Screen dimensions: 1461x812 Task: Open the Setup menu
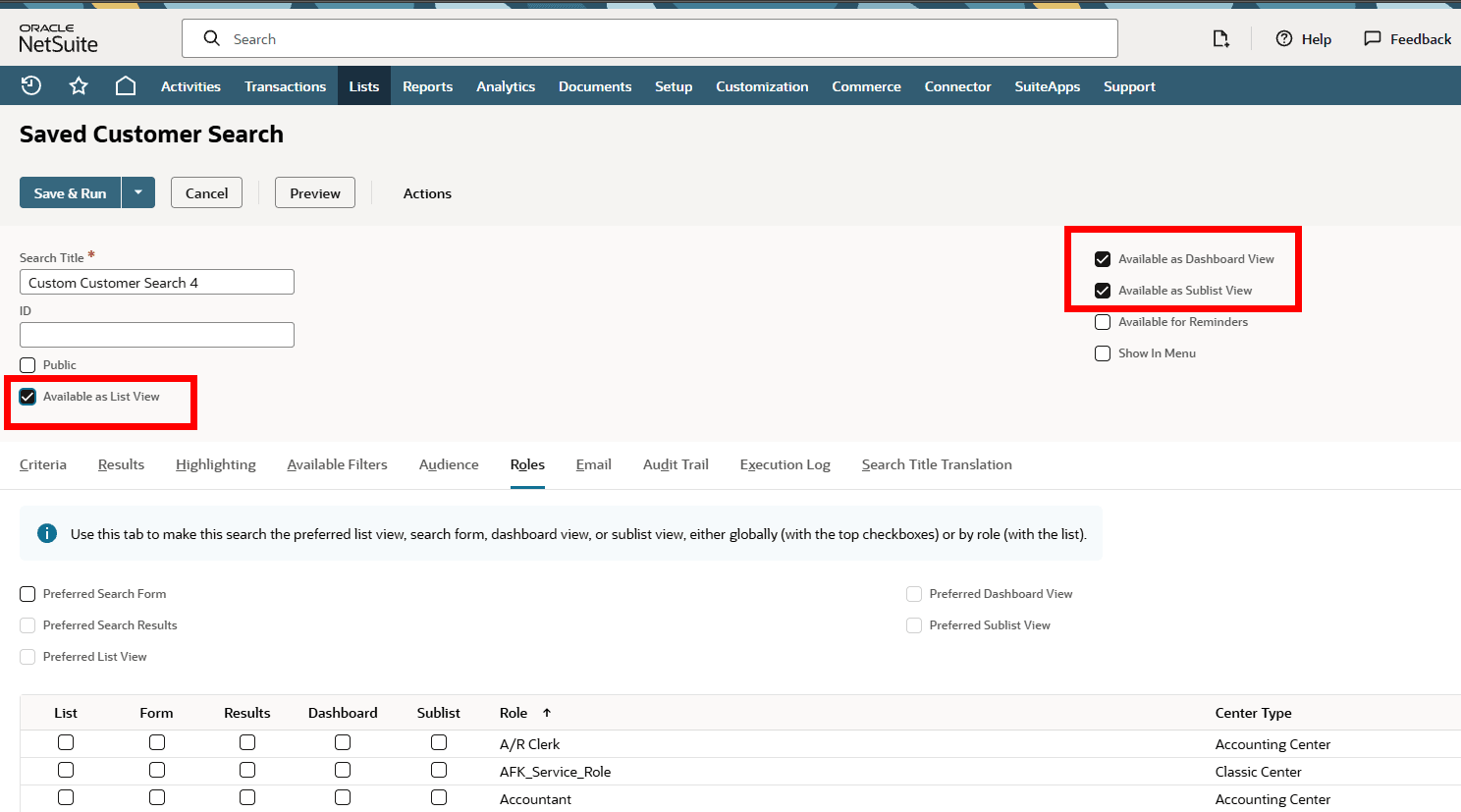(x=674, y=86)
